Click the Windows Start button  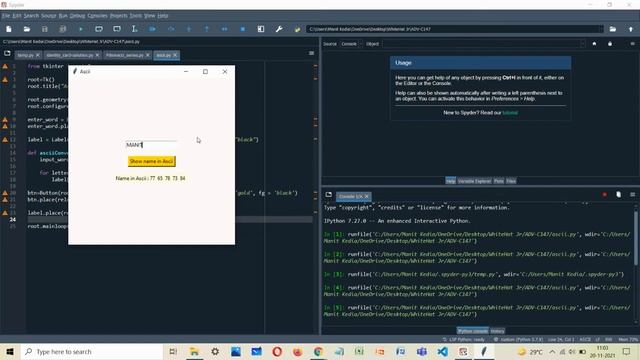coord(10,351)
